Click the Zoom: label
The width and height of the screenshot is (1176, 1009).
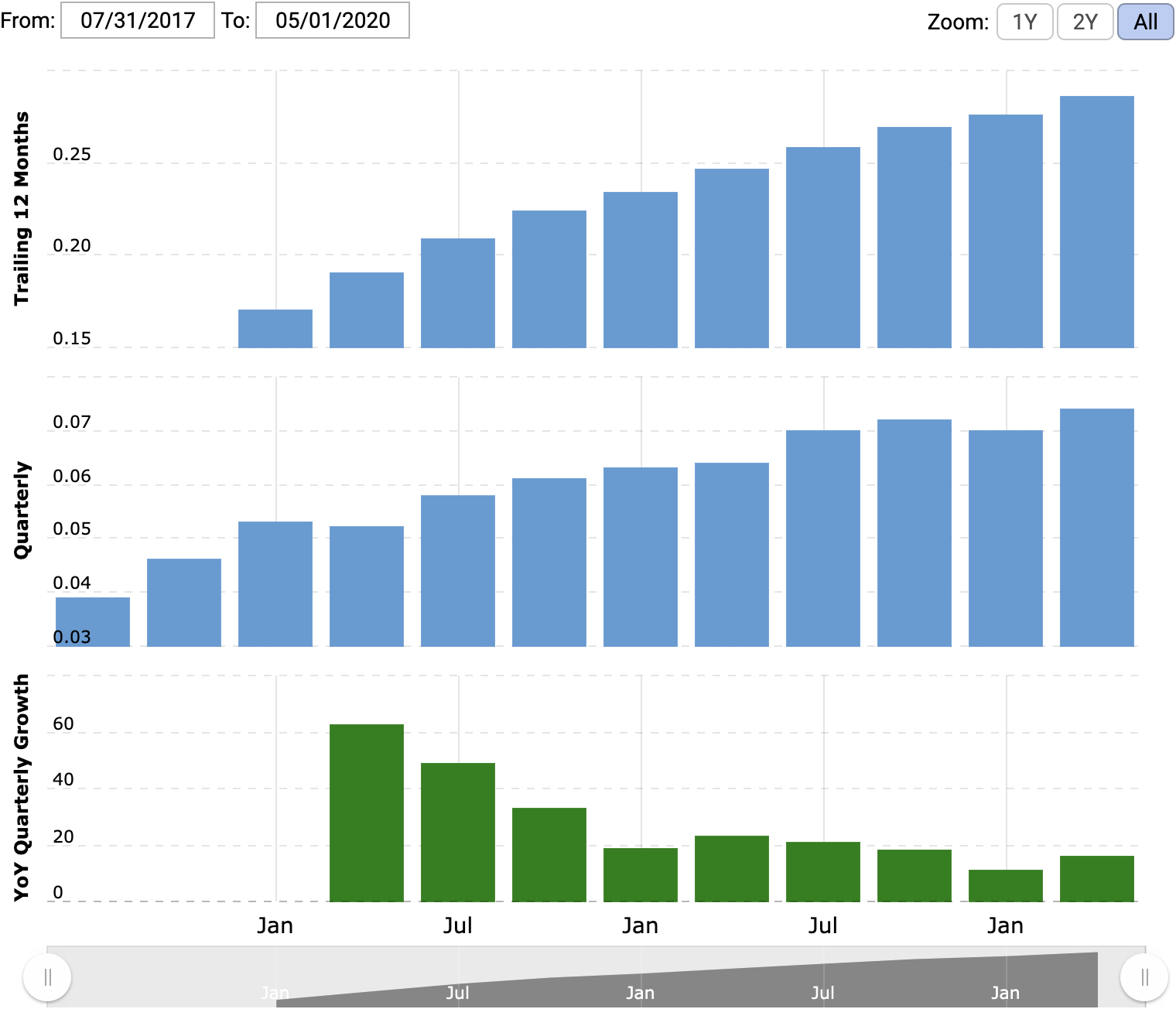point(958,22)
